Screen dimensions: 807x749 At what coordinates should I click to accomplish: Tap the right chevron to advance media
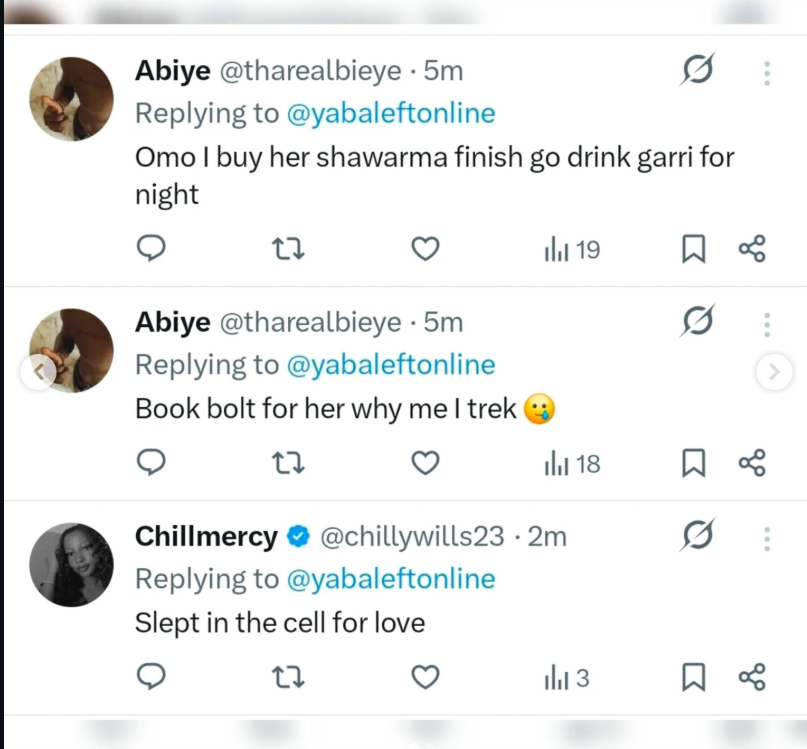pyautogui.click(x=774, y=371)
